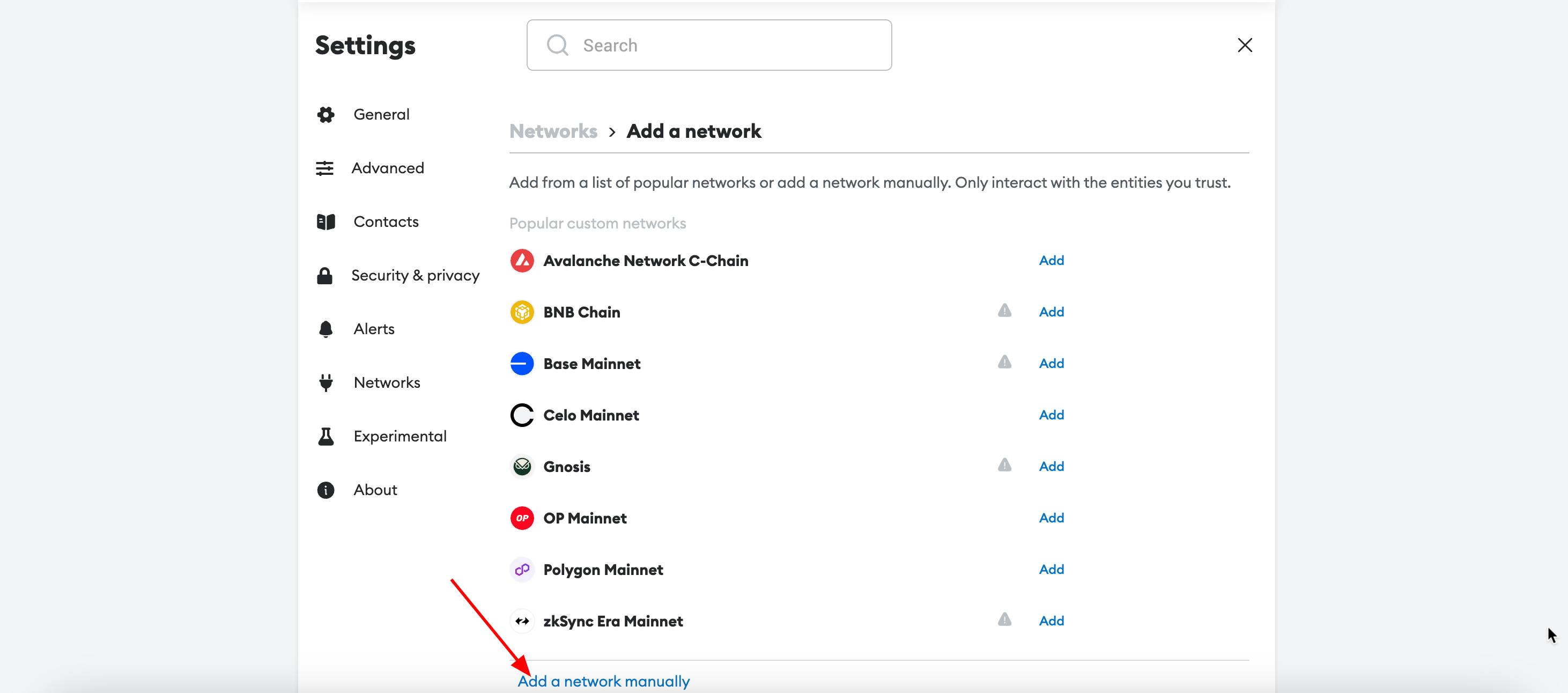The width and height of the screenshot is (1568, 693).
Task: Close the Settings page with X
Action: [1245, 45]
